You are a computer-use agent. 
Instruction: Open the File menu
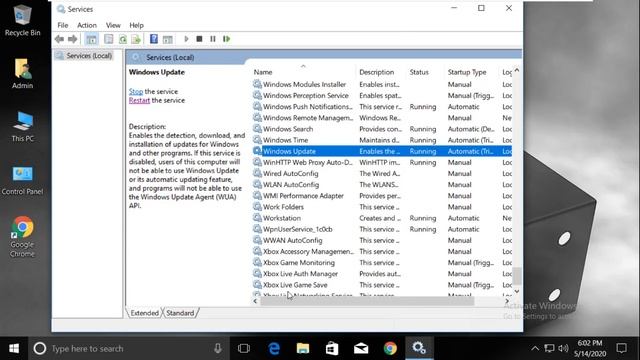coord(63,25)
